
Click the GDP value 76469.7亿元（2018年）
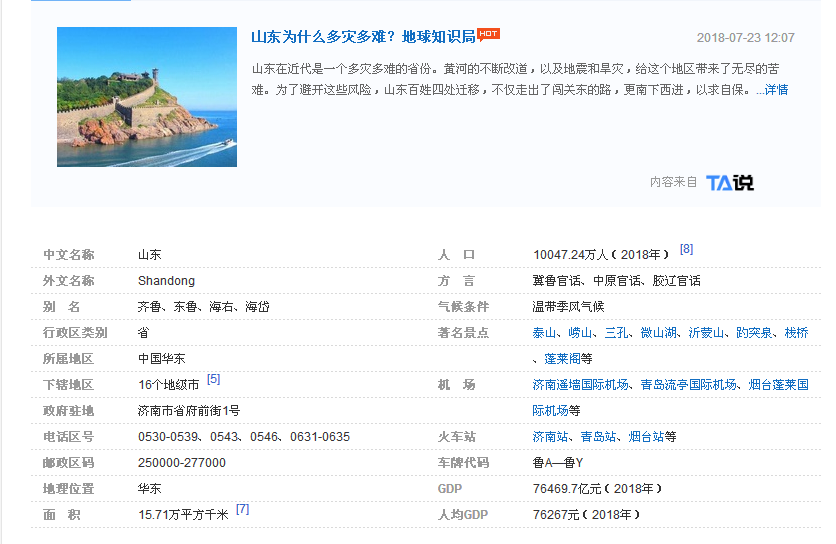pyautogui.click(x=597, y=489)
